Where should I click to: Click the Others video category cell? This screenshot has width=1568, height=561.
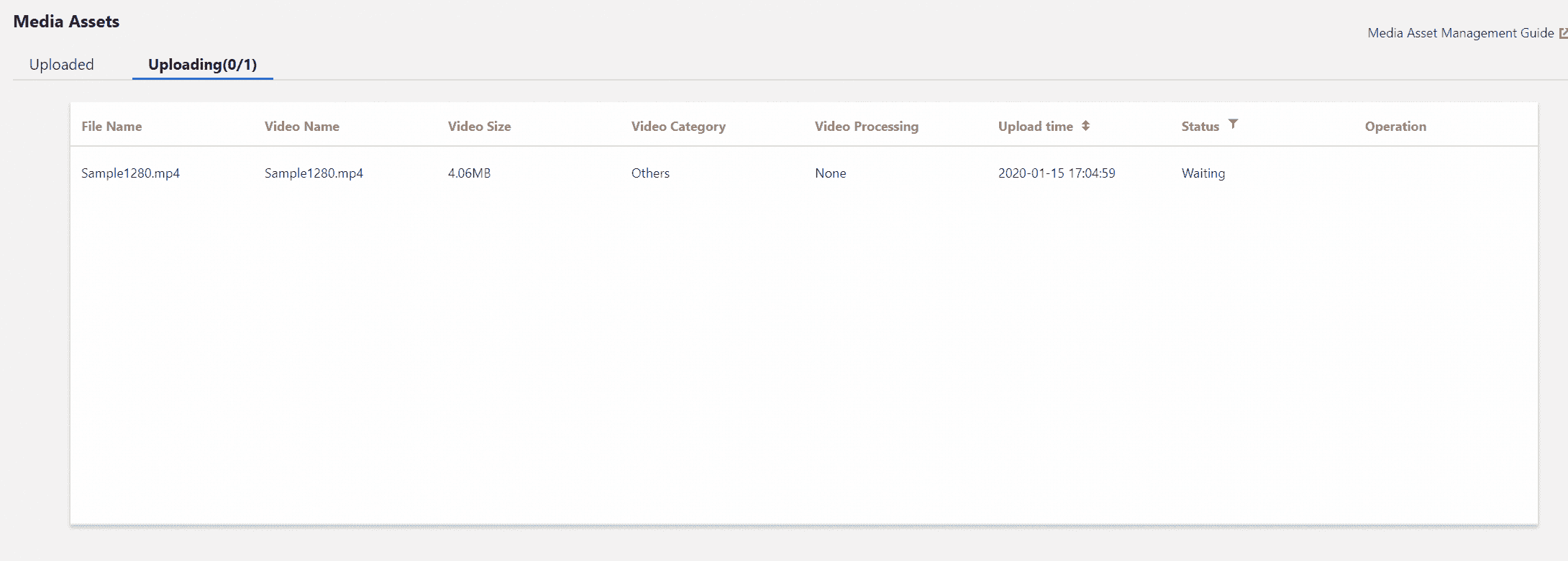tap(650, 173)
